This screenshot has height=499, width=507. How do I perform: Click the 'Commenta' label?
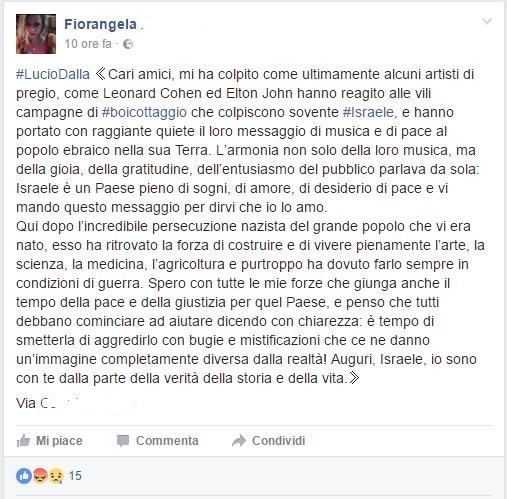[x=167, y=441]
